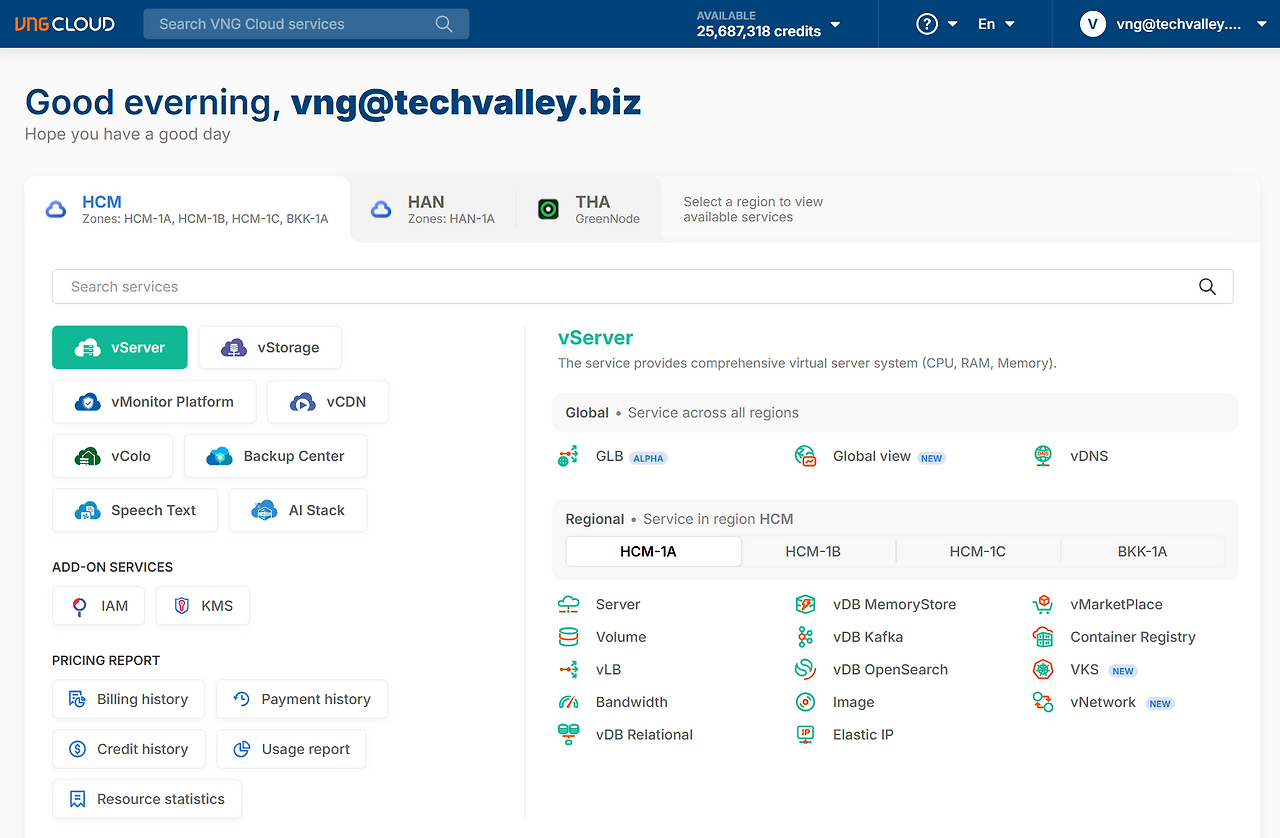Open the AI Stack service
1280x838 pixels.
298,510
